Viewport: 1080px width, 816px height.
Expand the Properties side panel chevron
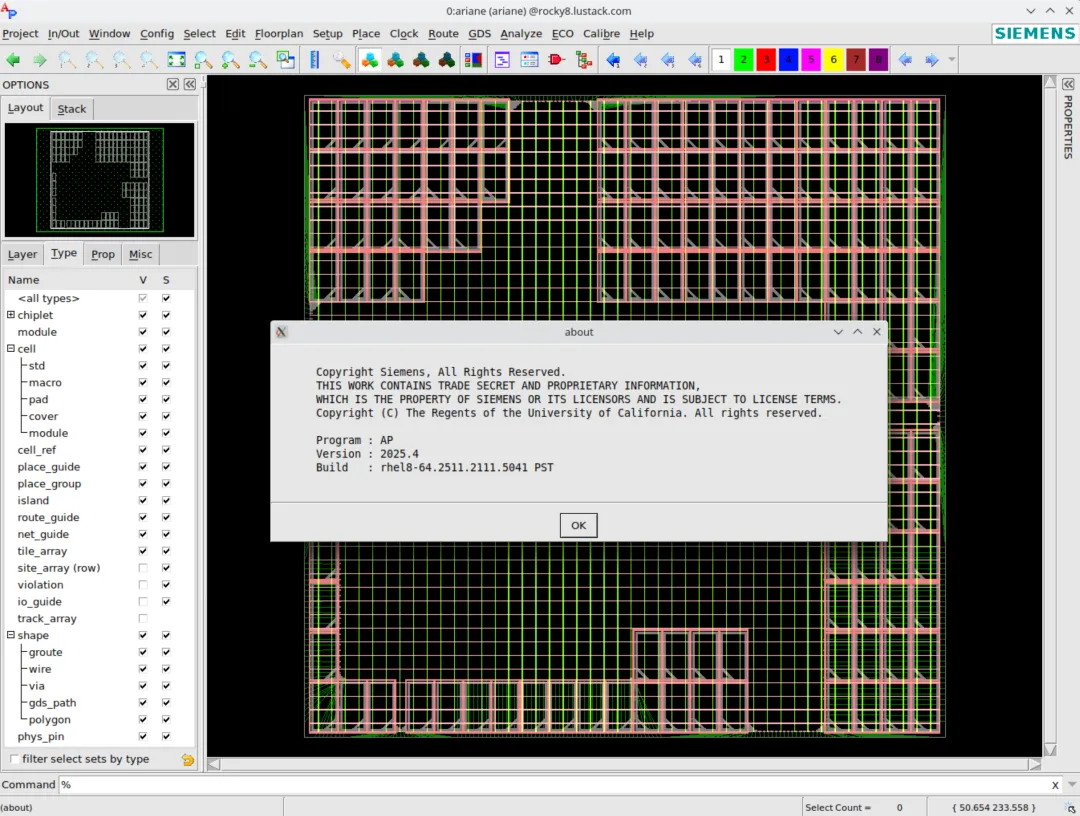(1068, 84)
